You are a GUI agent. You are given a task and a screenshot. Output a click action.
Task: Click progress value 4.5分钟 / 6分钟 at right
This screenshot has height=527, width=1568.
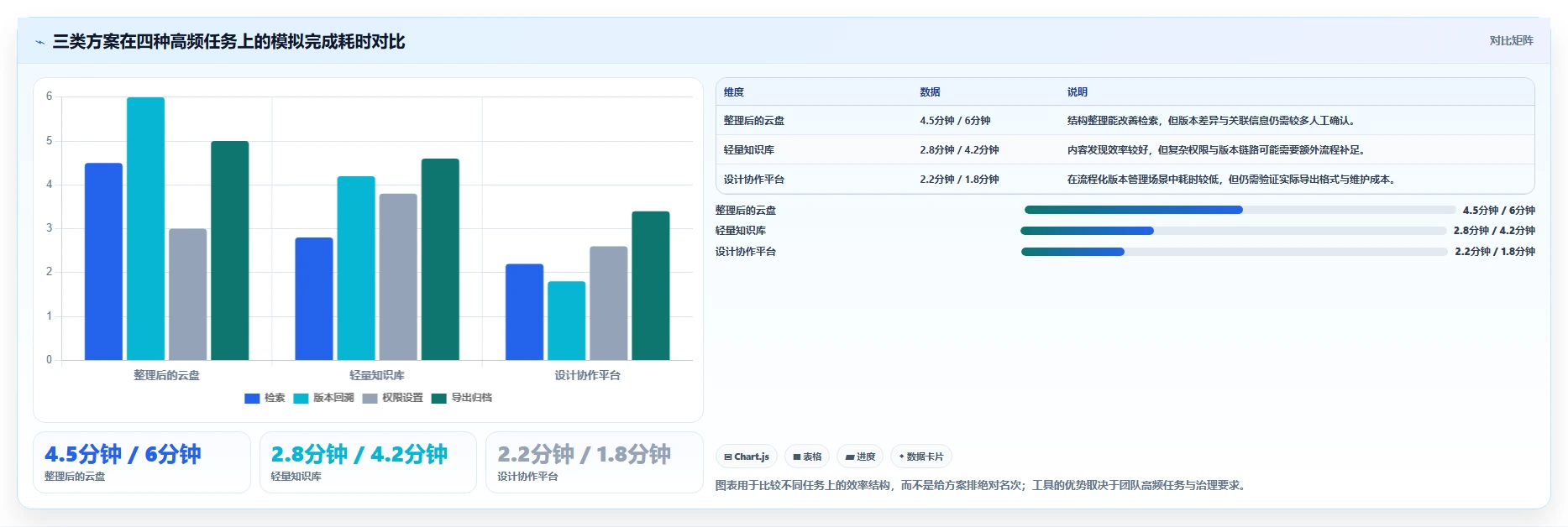1498,211
